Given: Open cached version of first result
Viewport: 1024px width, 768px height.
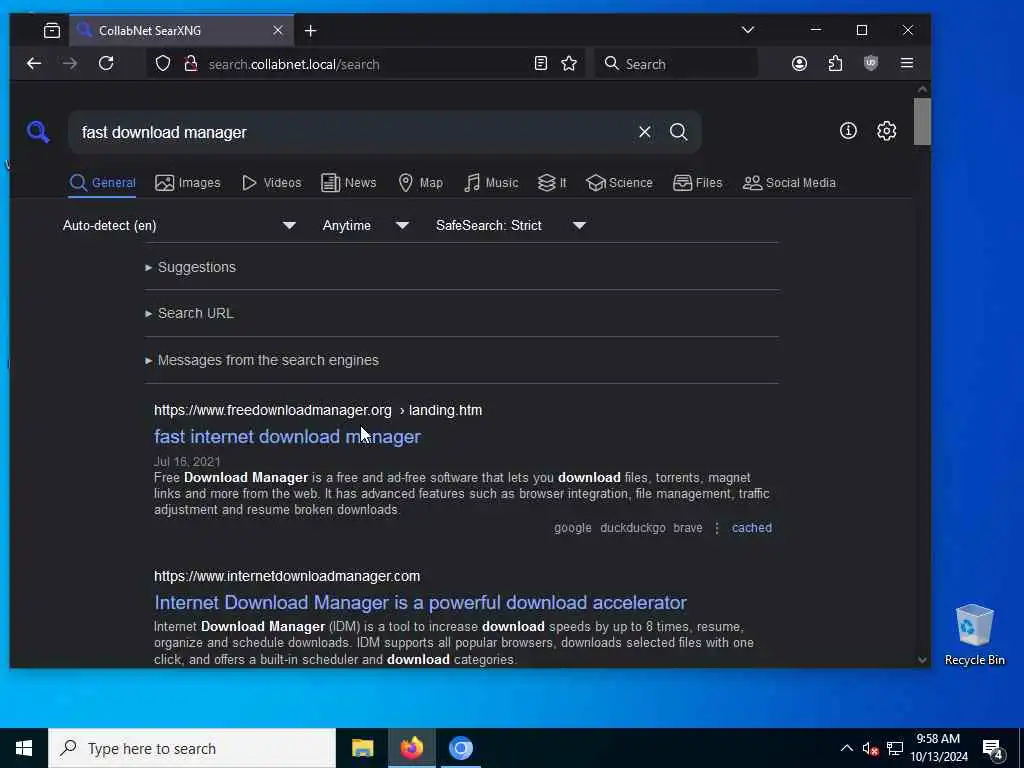Looking at the screenshot, I should click(752, 528).
